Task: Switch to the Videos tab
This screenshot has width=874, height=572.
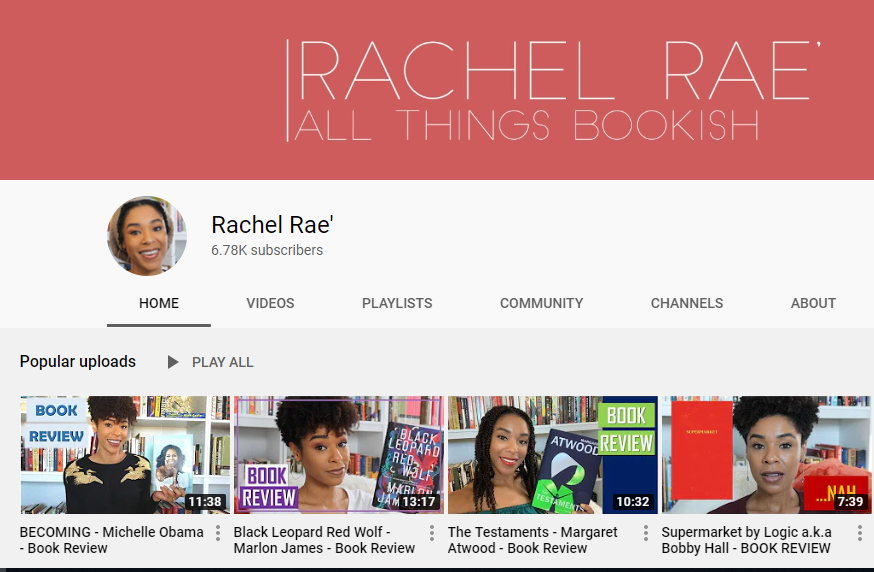Action: point(270,303)
